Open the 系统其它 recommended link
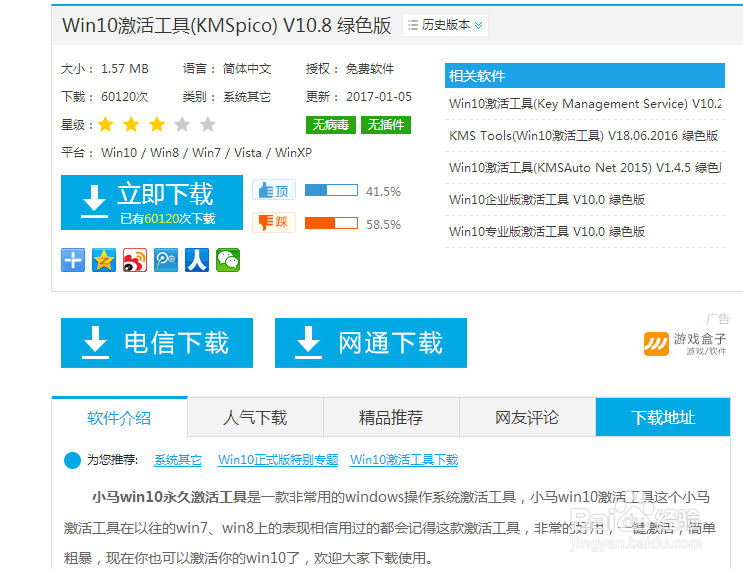This screenshot has width=743, height=569. click(178, 460)
